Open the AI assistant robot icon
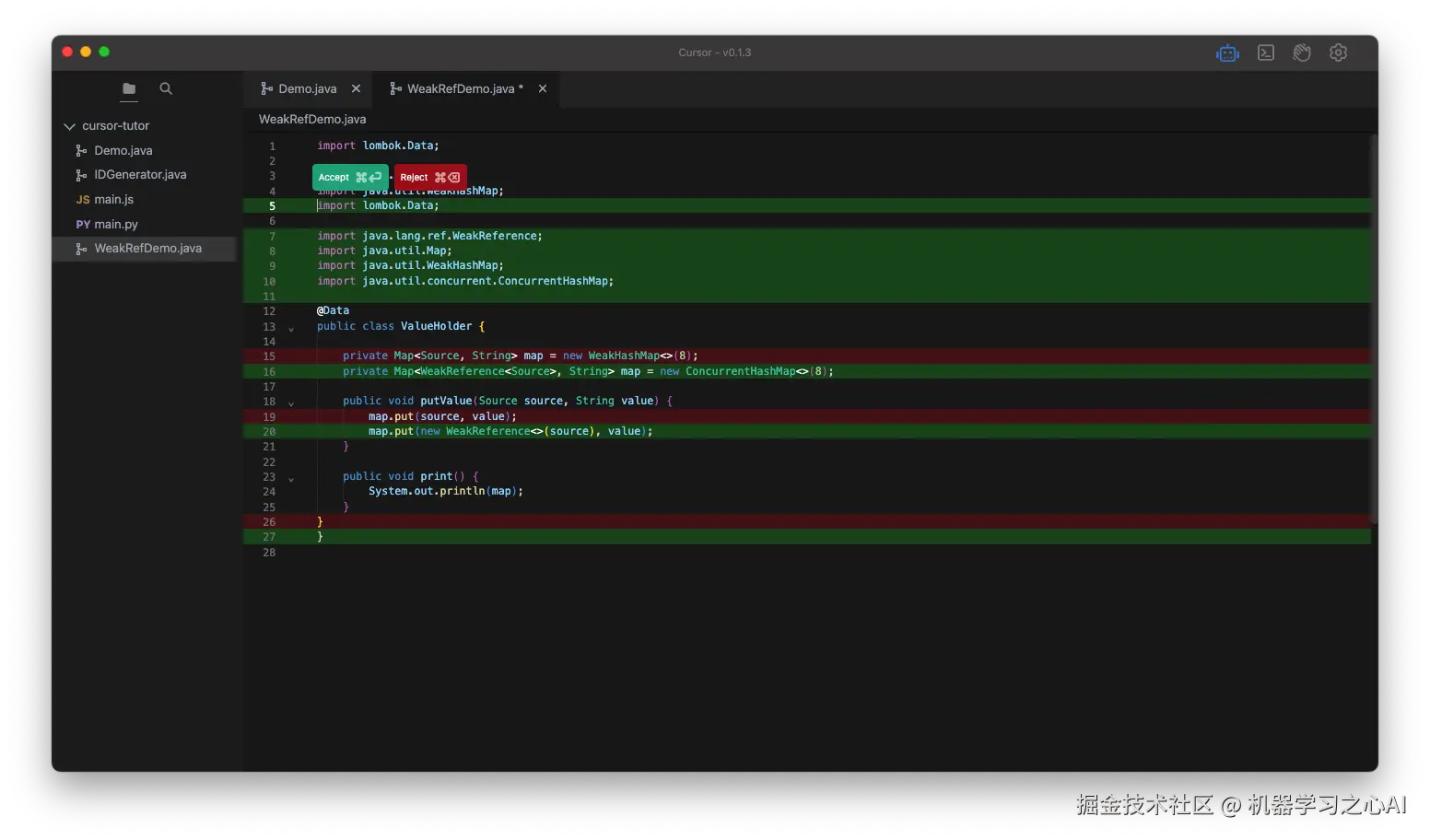Screen dimensions: 1430x840 click(x=1226, y=52)
